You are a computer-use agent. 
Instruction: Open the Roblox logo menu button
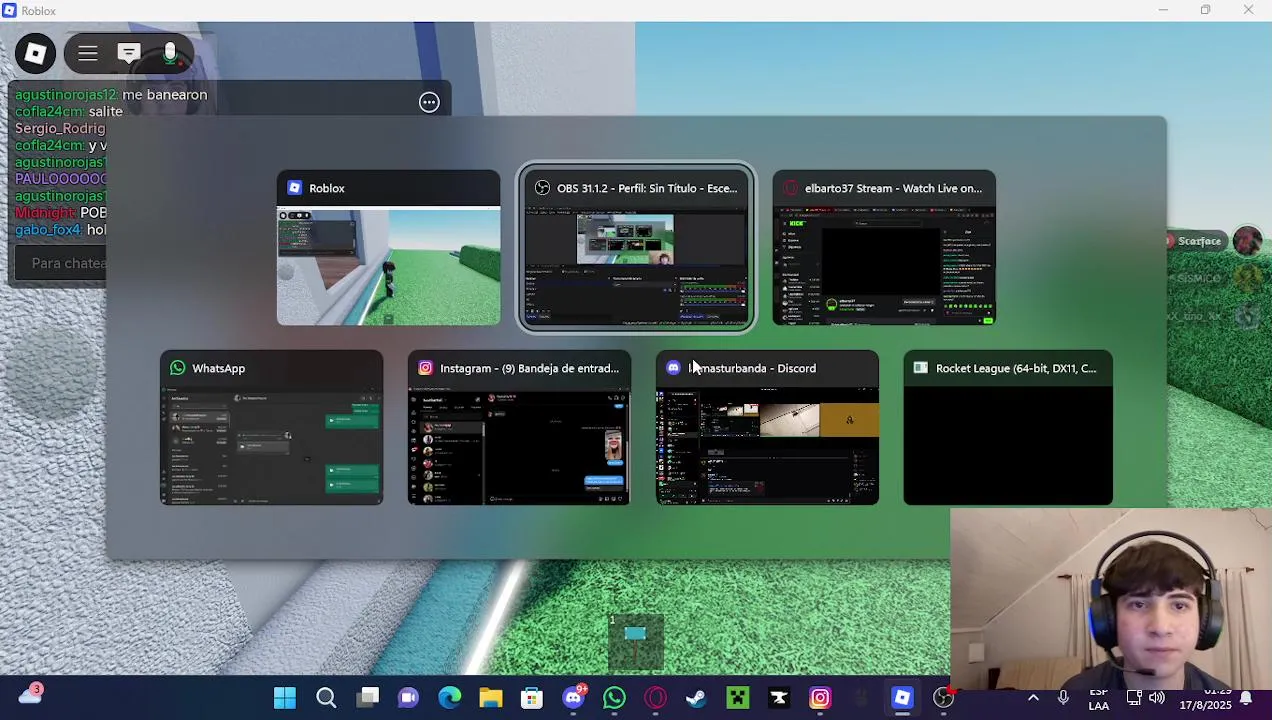pos(35,53)
